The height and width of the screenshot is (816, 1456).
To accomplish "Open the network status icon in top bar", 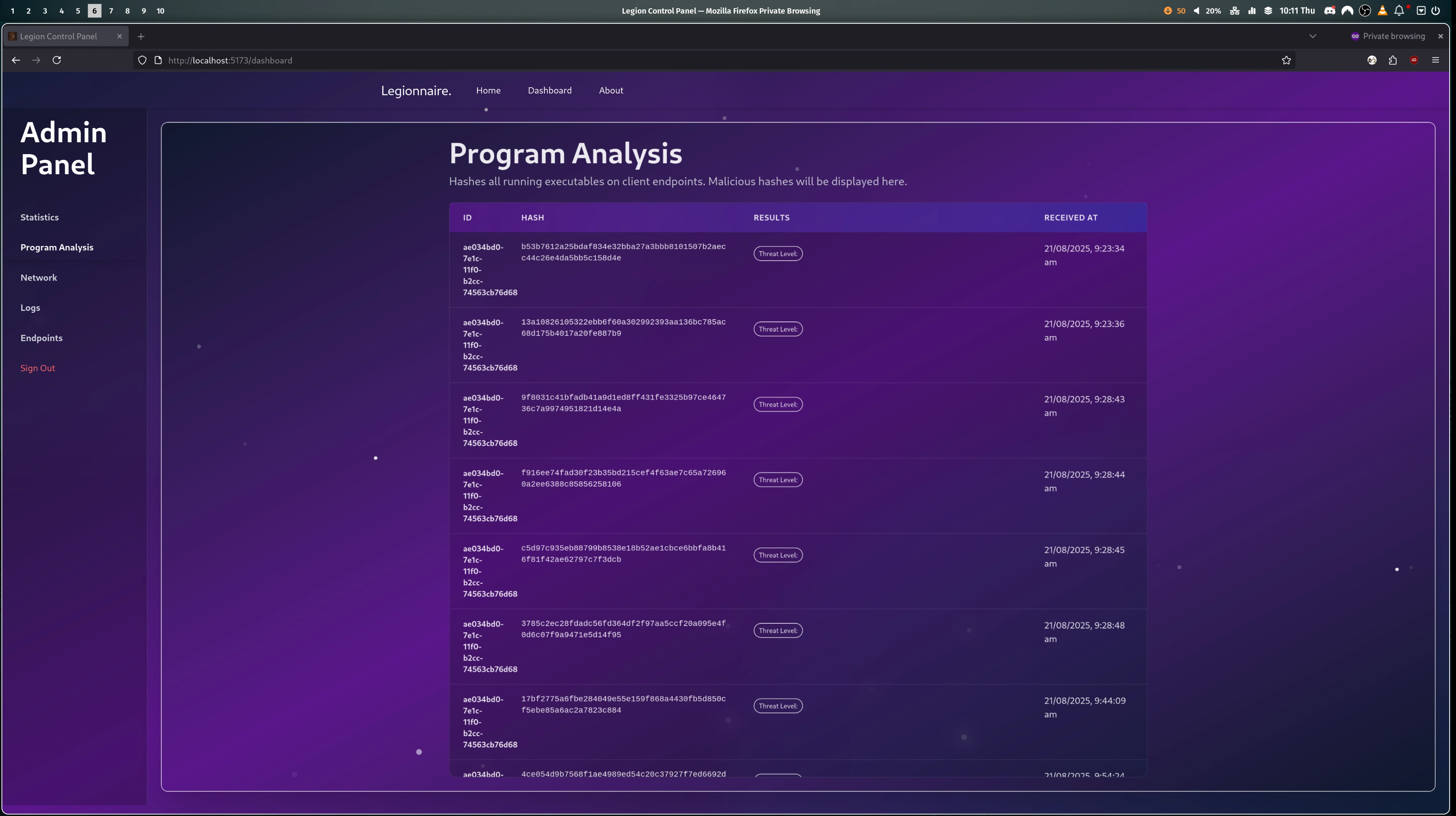I will coord(1235,11).
